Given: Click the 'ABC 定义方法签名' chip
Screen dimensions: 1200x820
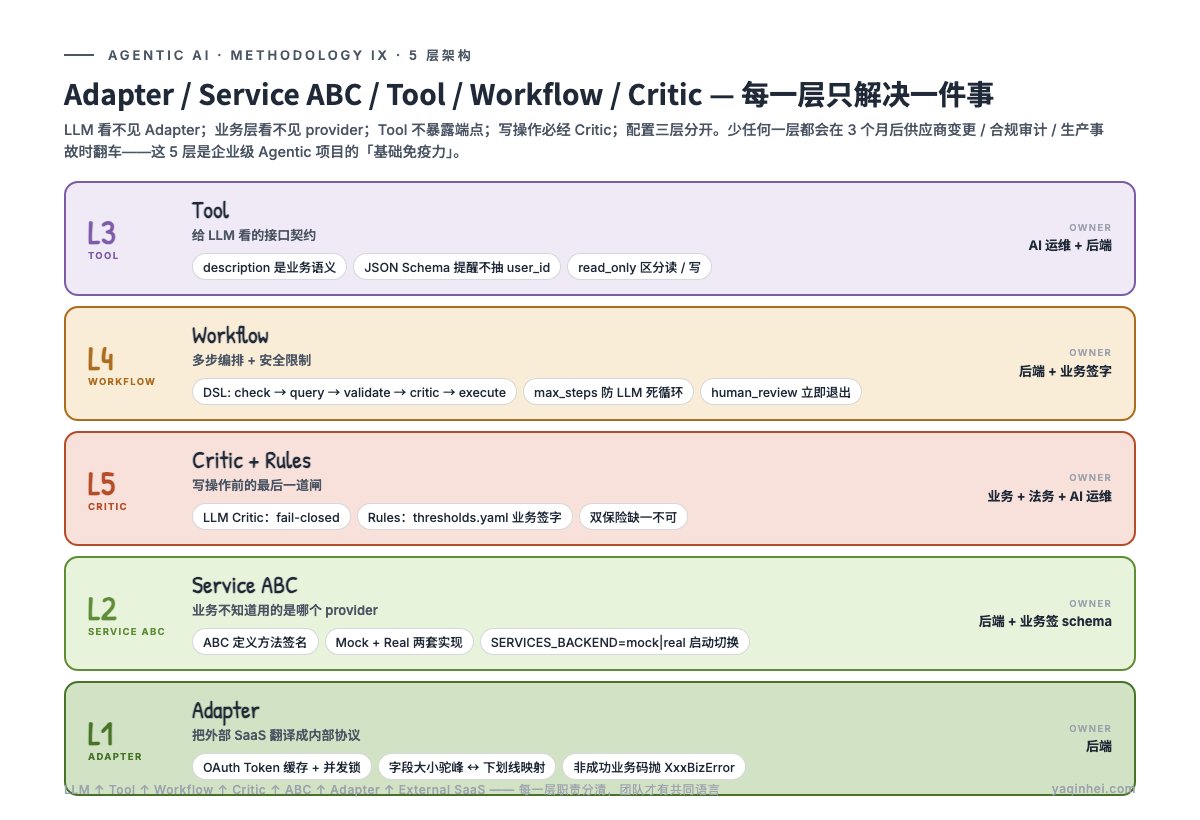Looking at the screenshot, I should [x=255, y=642].
